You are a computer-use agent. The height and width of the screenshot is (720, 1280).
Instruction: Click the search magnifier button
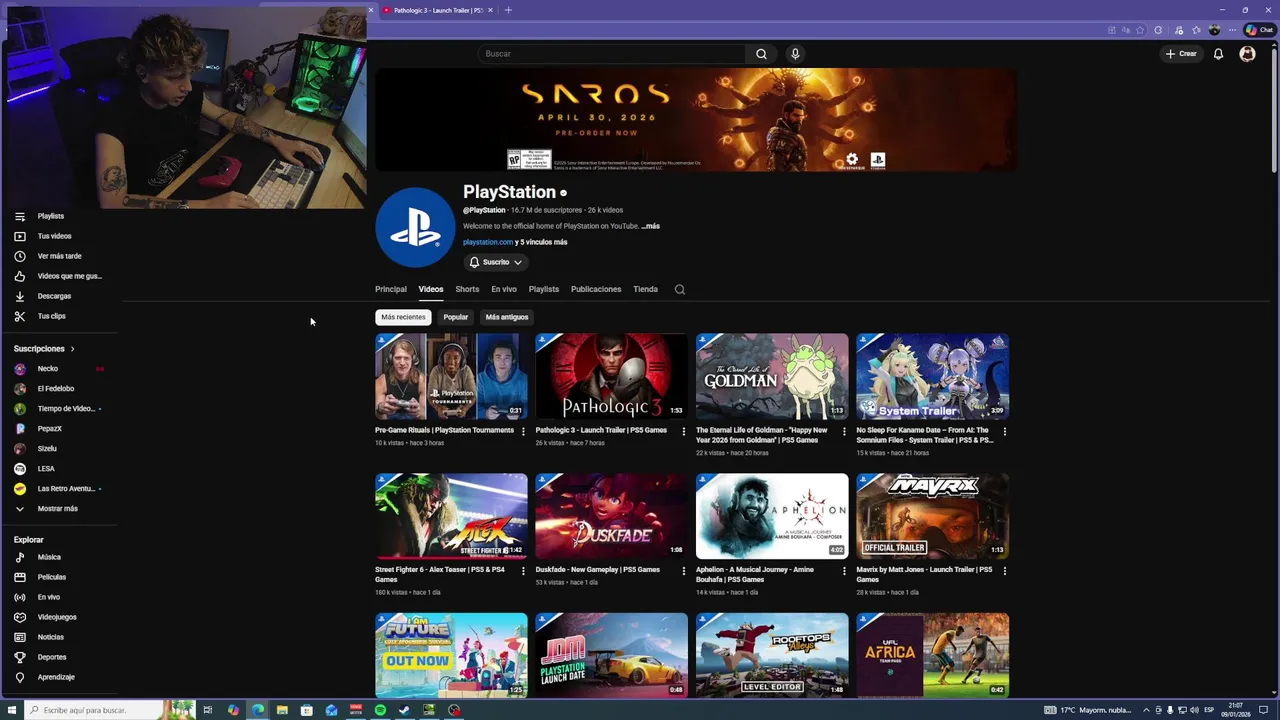pyautogui.click(x=761, y=54)
